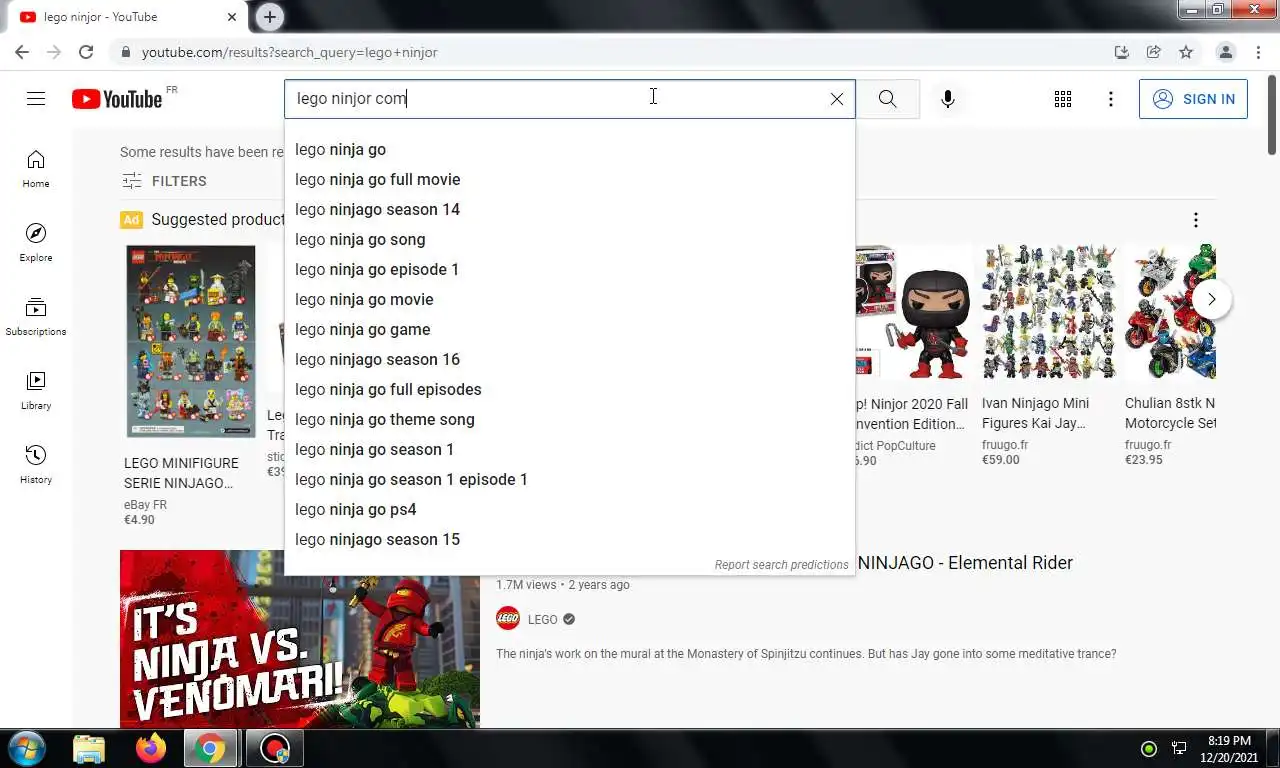The height and width of the screenshot is (768, 1280).
Task: Click the LEGO channel avatar
Action: (508, 619)
